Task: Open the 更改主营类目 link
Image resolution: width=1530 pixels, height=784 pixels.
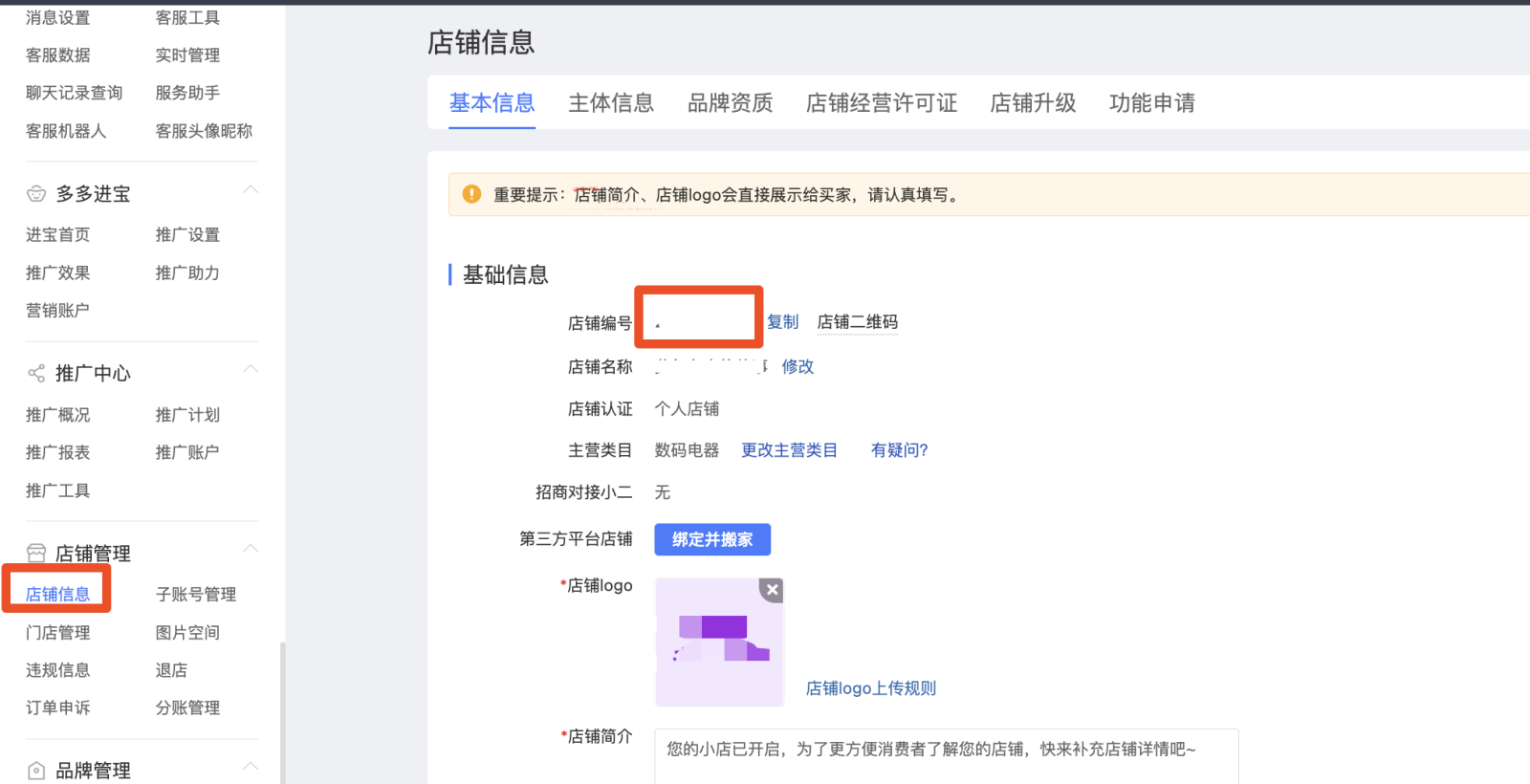Action: tap(789, 450)
